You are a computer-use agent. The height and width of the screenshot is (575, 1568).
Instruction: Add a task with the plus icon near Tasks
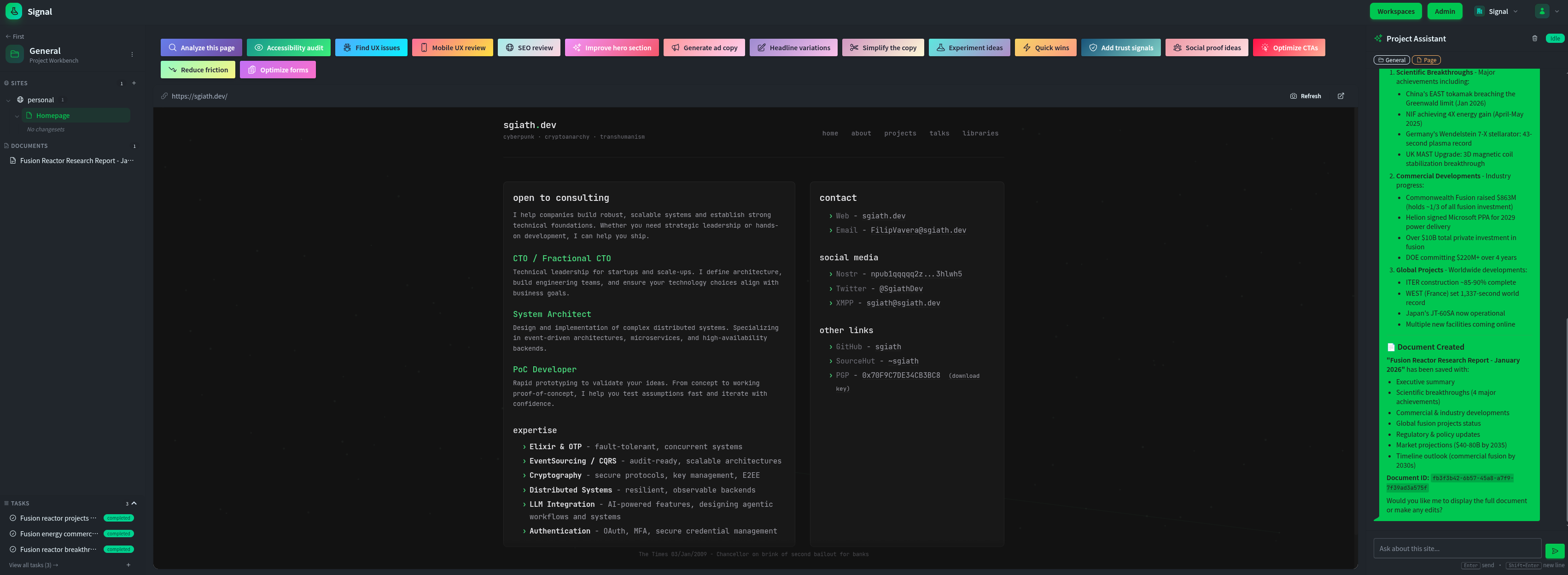click(128, 565)
